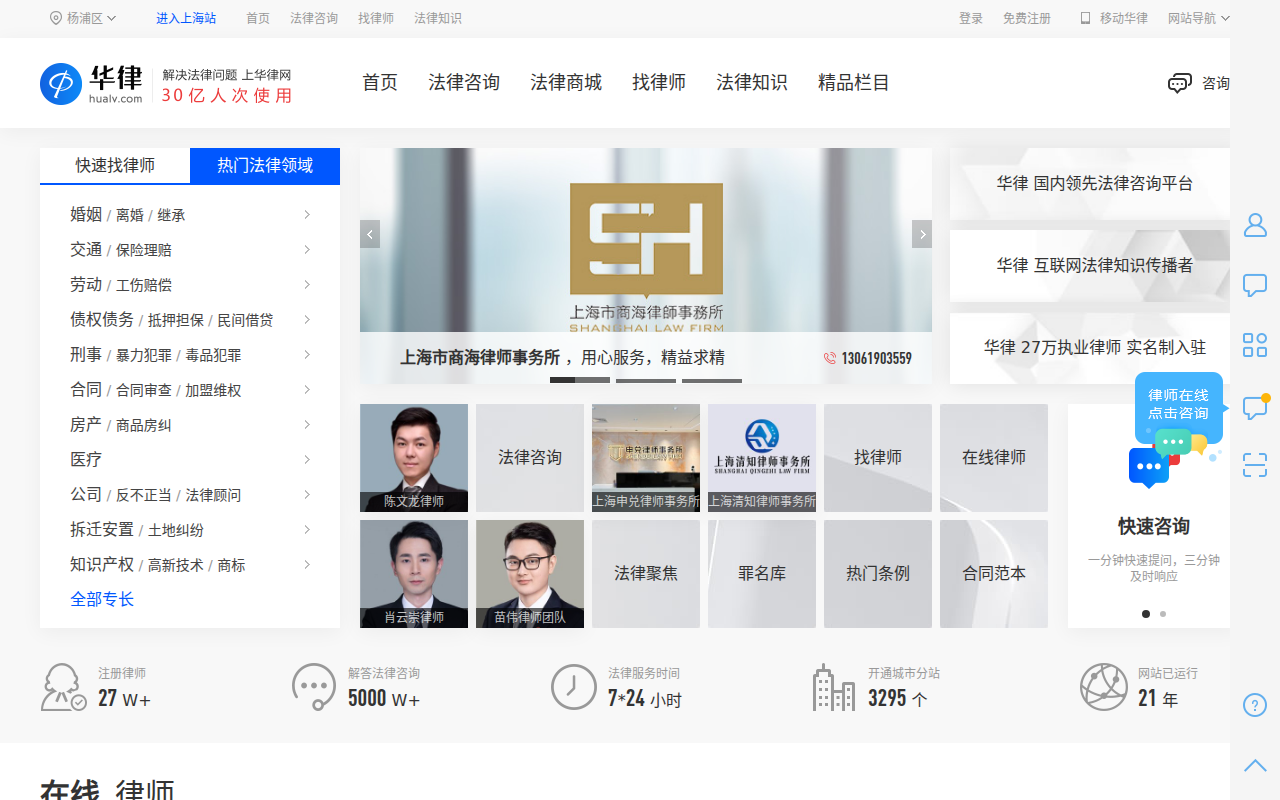Open the 杨浦区 district dropdown
The image size is (1280, 800).
(84, 18)
